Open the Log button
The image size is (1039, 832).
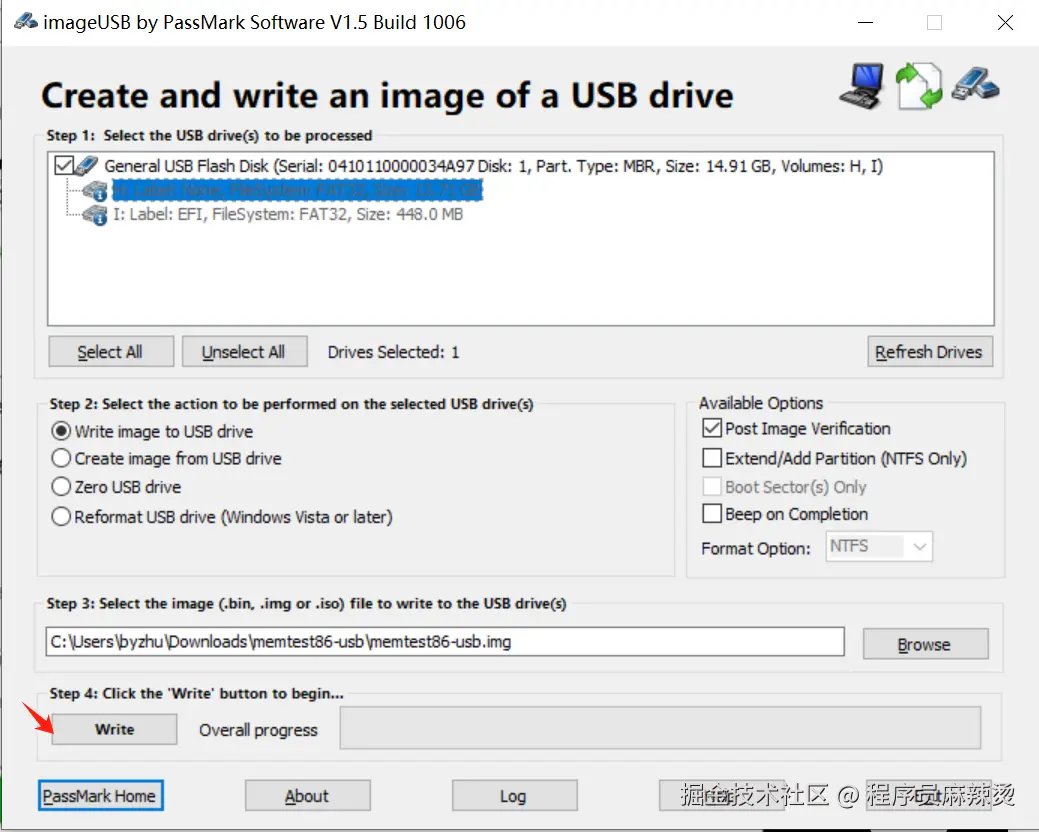click(514, 796)
